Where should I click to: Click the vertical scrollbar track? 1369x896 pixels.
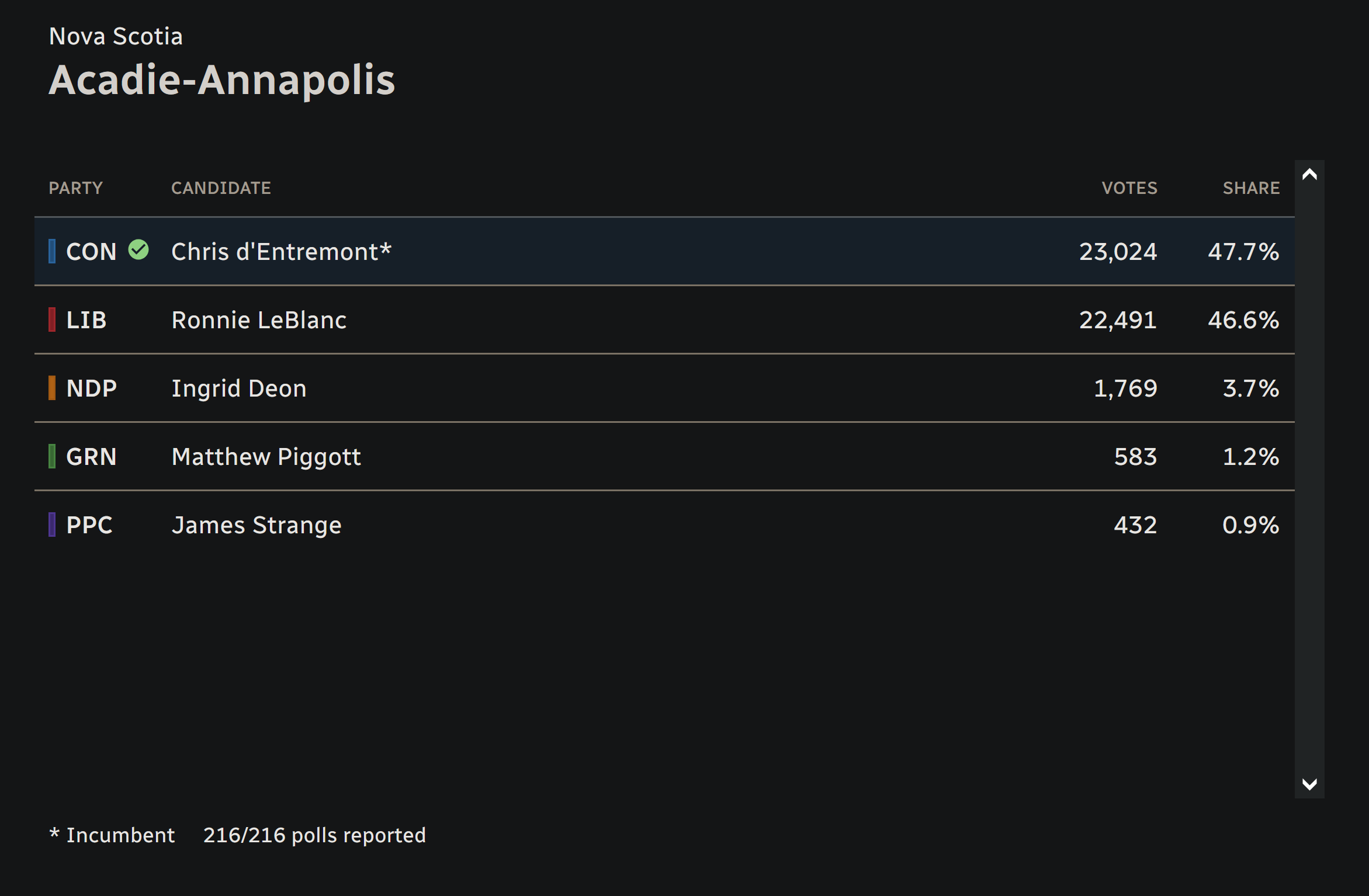1309,479
